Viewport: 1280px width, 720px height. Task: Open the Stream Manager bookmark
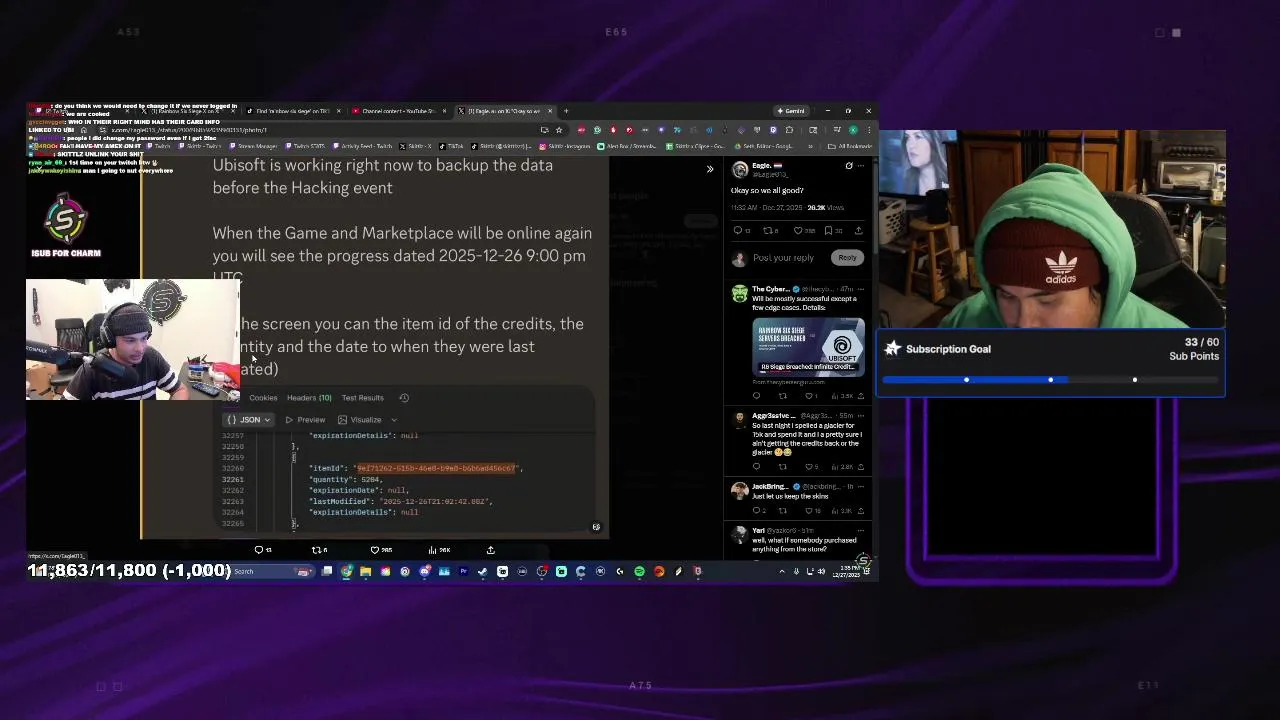pyautogui.click(x=253, y=146)
